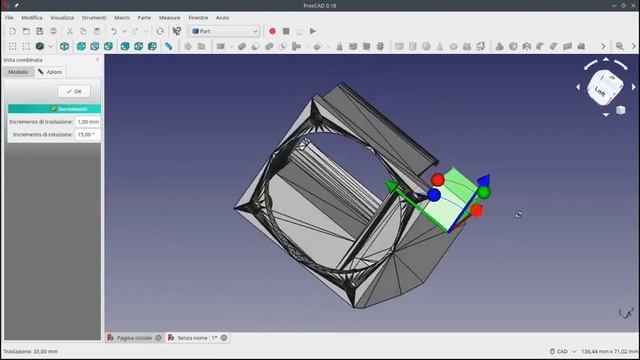This screenshot has height=360, width=640.
Task: Fit all content with the Fit All icon
Action: coord(13,46)
